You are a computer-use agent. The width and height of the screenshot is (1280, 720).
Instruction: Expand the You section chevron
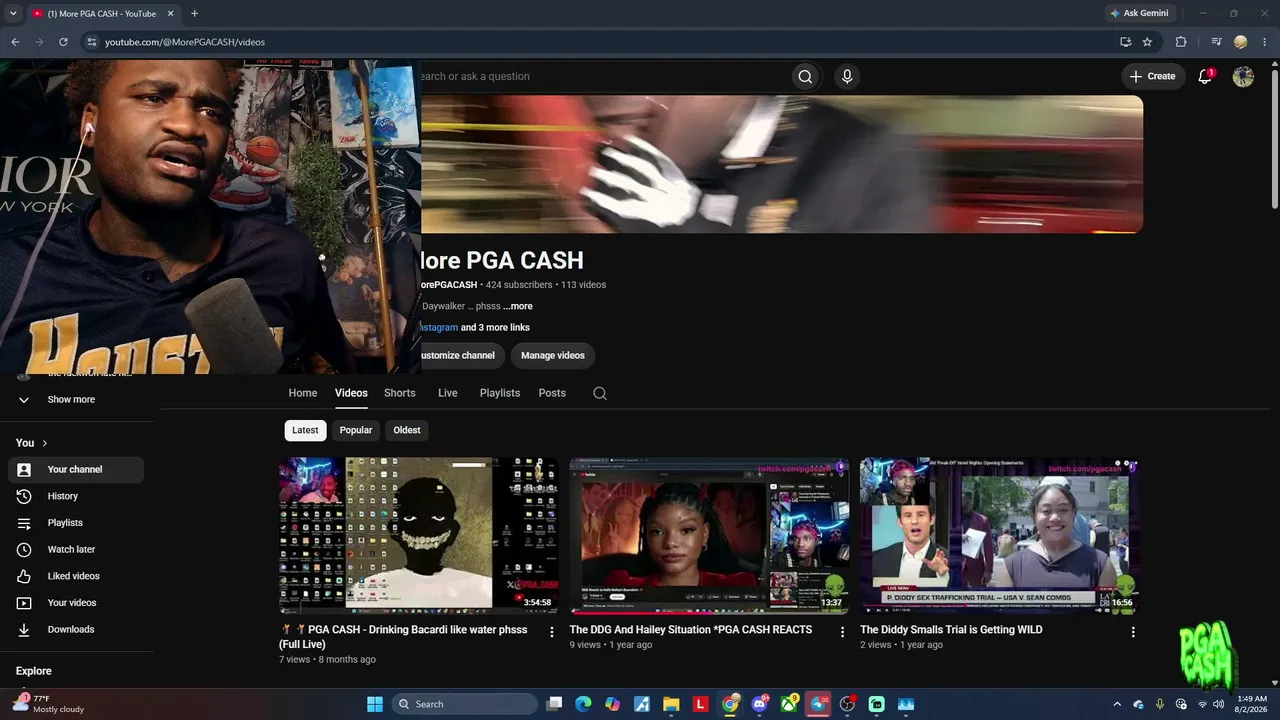[45, 443]
